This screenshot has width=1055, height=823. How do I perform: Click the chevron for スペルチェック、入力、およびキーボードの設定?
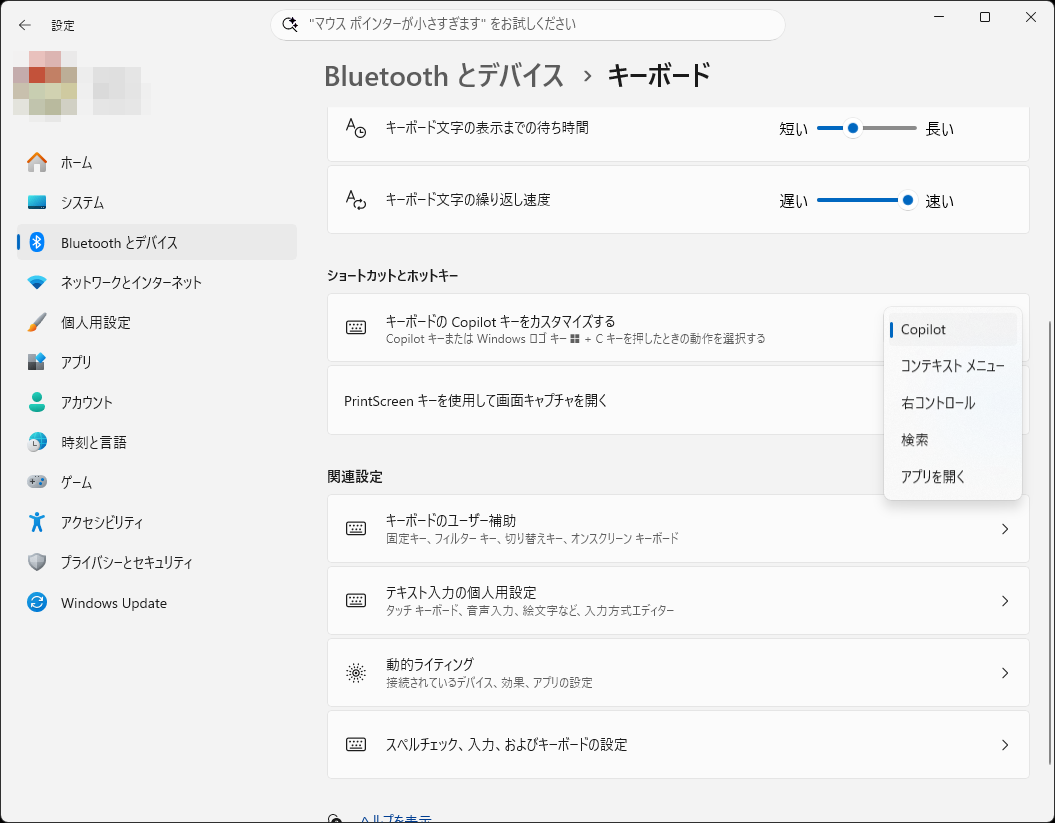[1005, 745]
